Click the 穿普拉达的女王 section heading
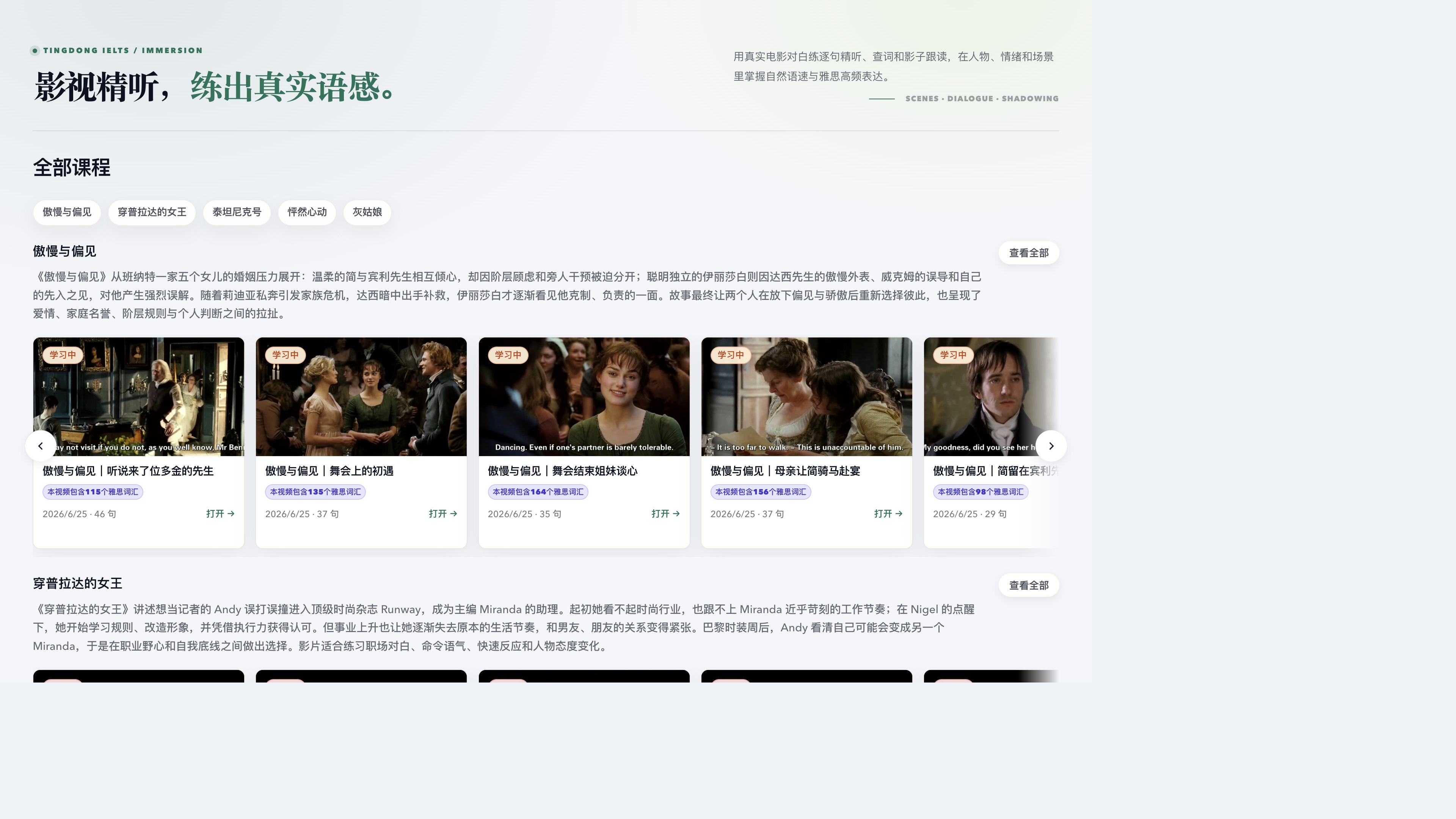 click(x=77, y=583)
